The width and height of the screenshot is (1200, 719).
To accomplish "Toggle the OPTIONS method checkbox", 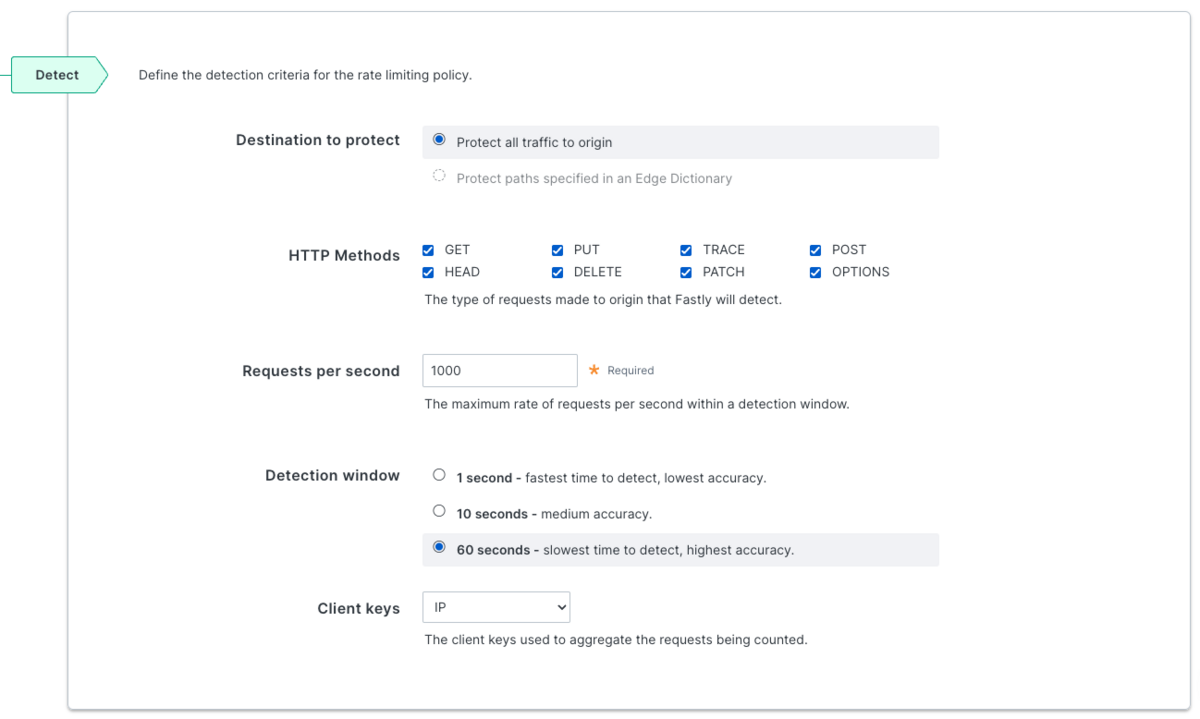I will (815, 272).
